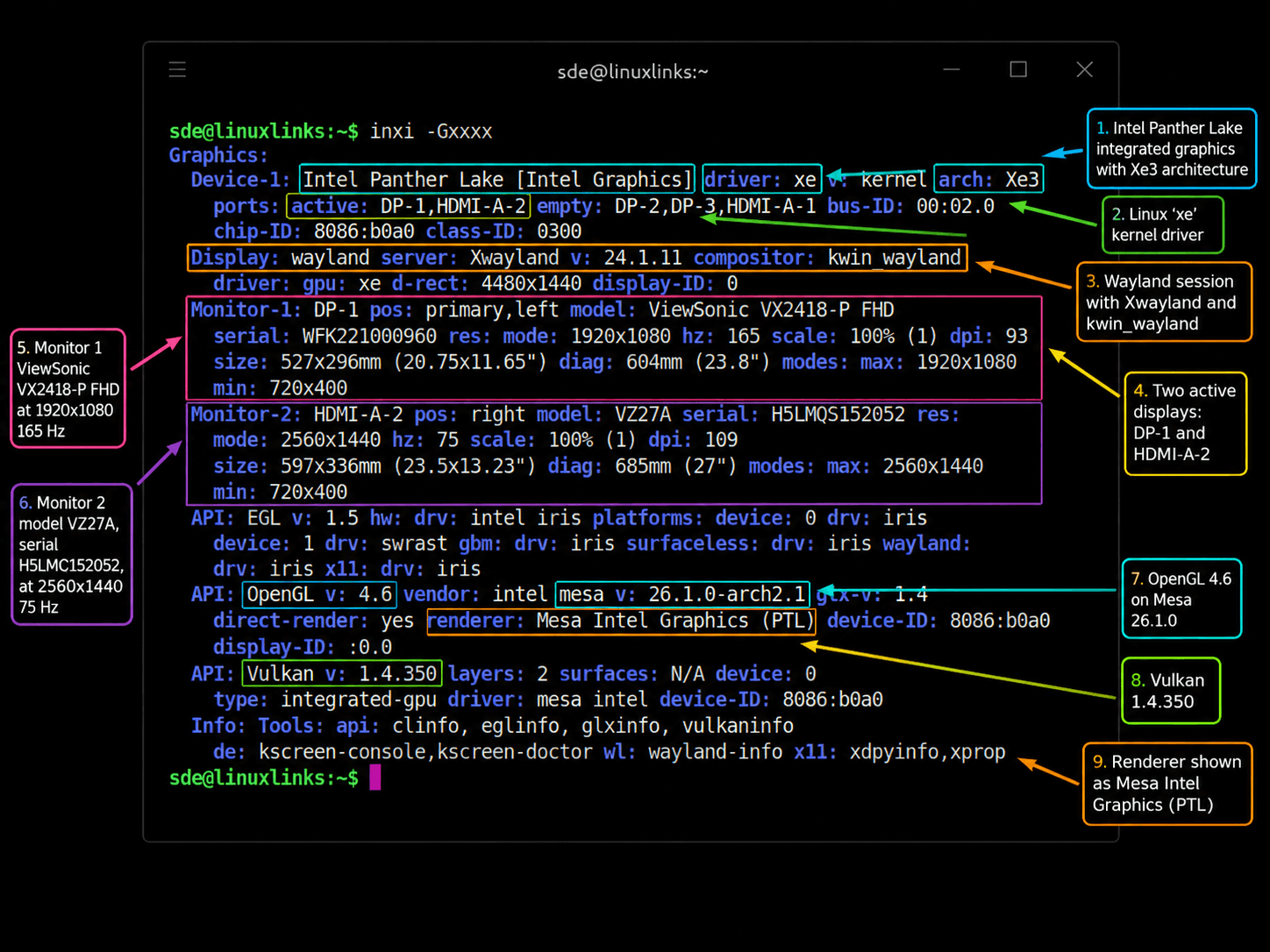Viewport: 1270px width, 952px height.
Task: Click server: Xwayland text
Action: pos(469,258)
